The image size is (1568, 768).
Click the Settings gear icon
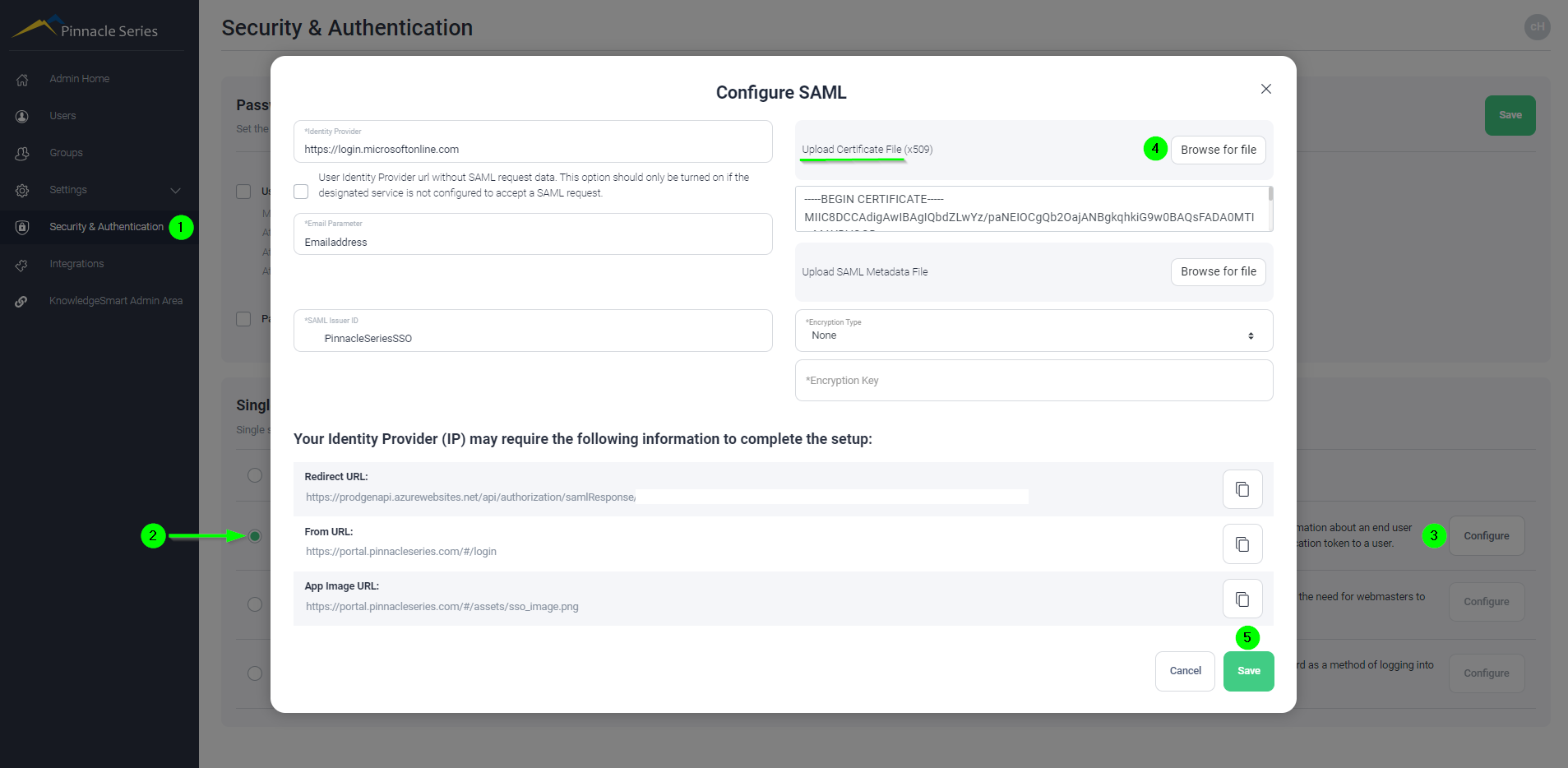coord(22,191)
